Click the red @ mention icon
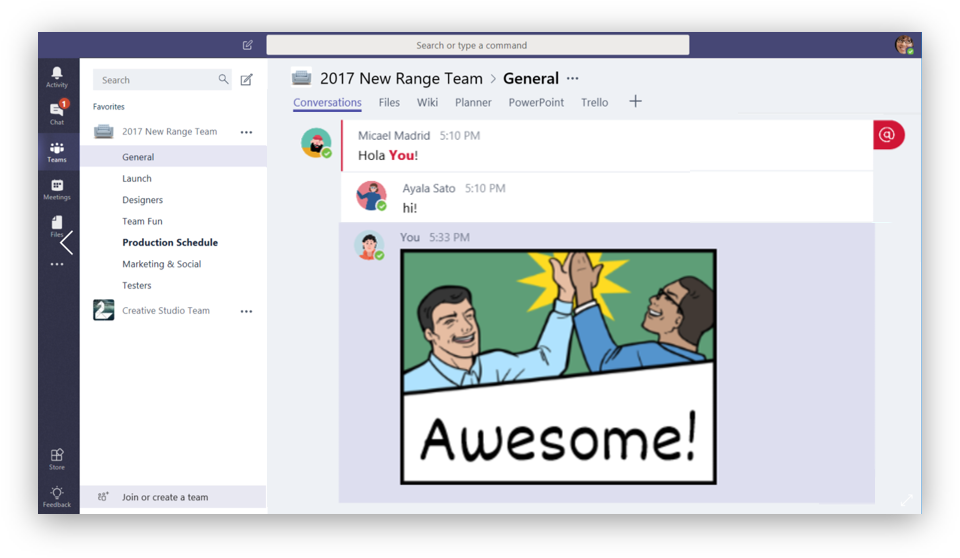 tap(888, 135)
